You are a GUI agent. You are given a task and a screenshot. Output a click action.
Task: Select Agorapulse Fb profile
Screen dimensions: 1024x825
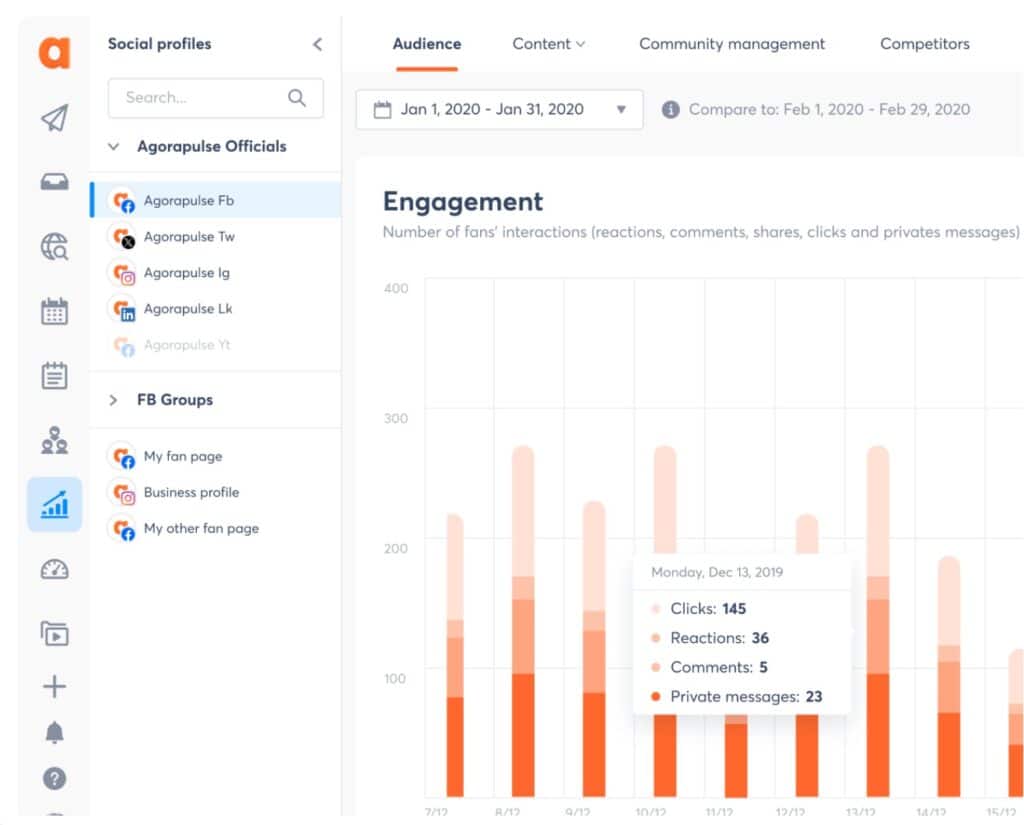(x=216, y=201)
